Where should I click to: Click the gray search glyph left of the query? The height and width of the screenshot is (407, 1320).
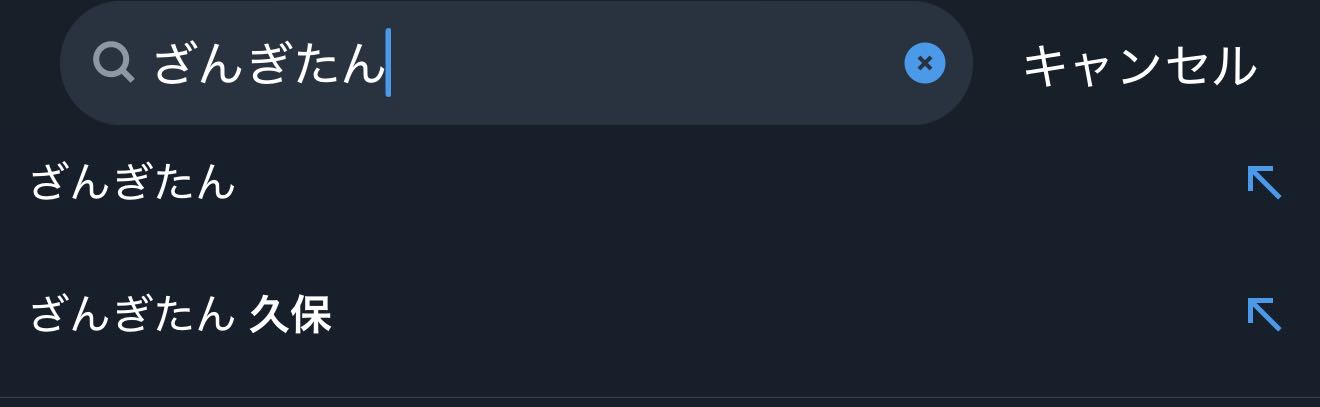click(x=114, y=63)
